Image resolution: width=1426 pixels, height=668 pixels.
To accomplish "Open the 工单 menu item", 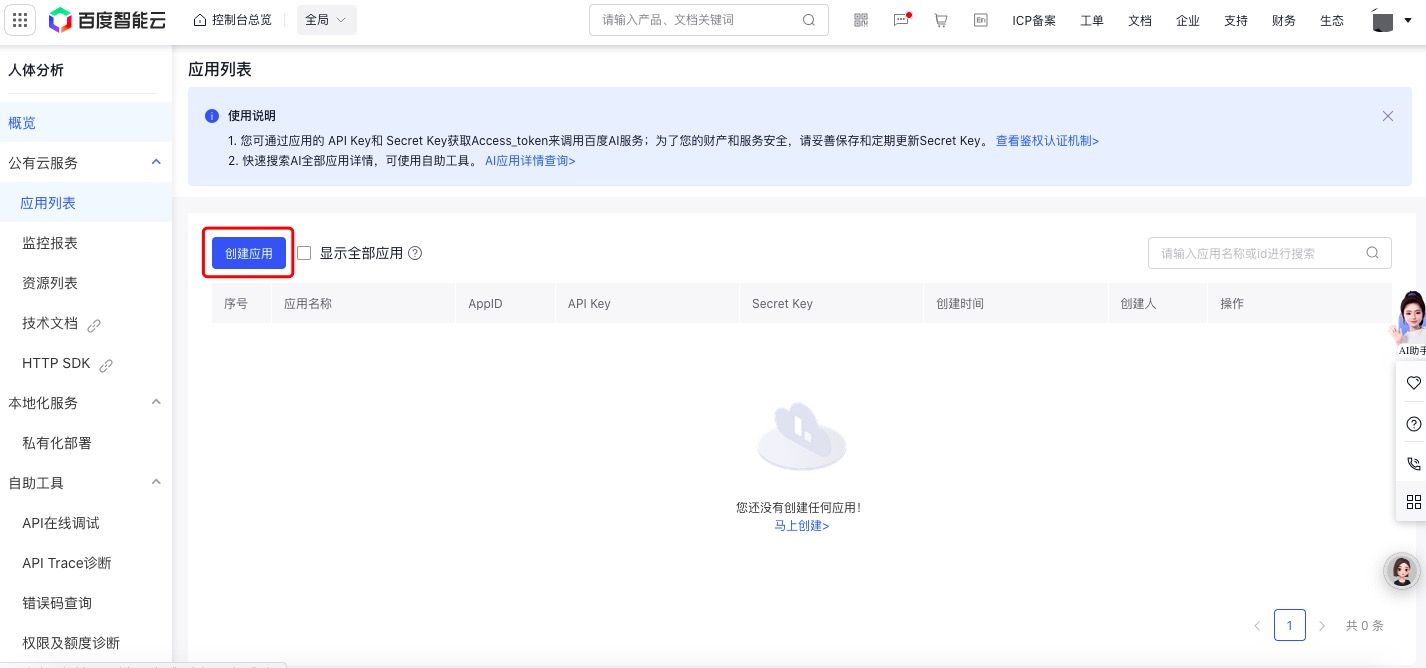I will tap(1092, 20).
